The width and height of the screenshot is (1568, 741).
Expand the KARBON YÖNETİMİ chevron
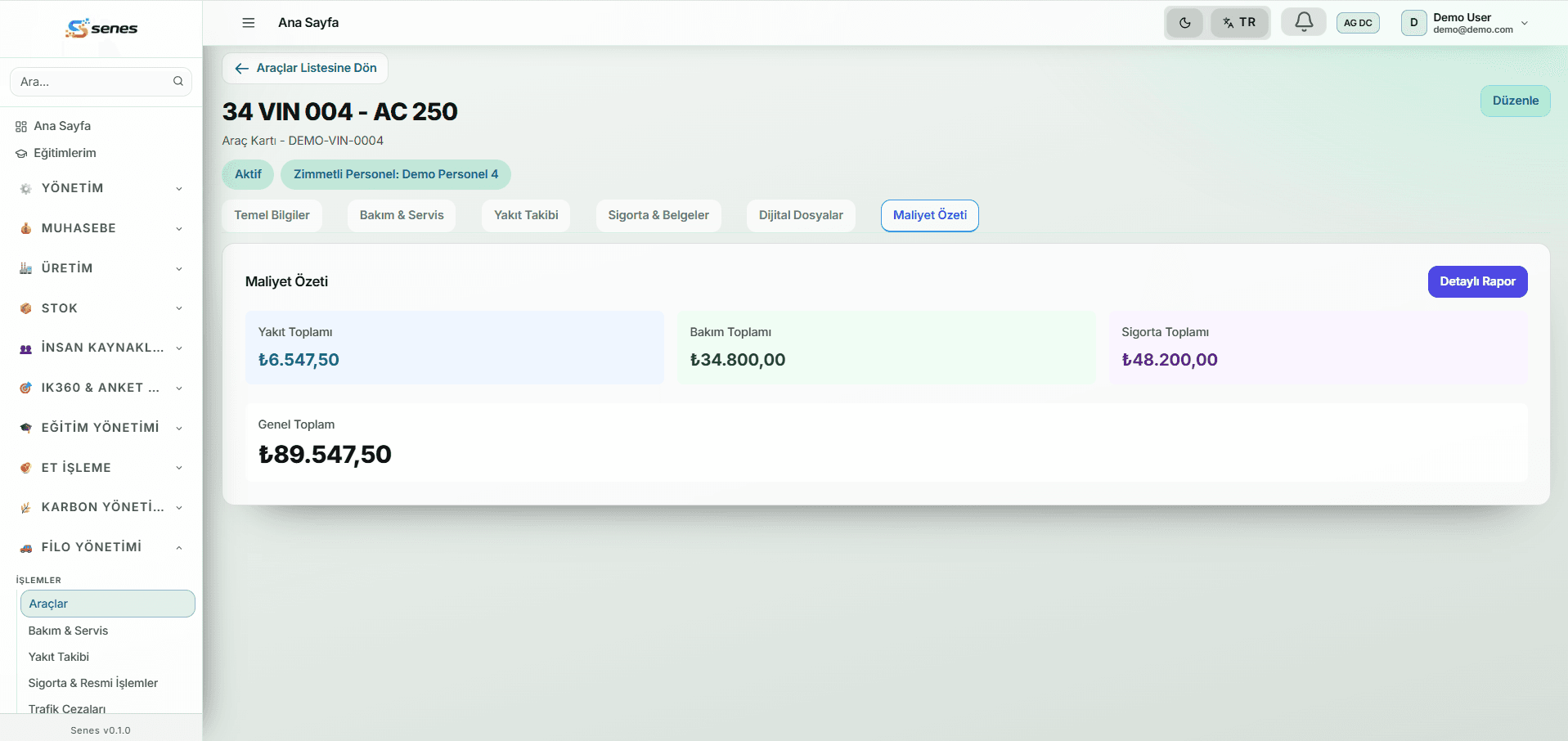[x=179, y=508]
